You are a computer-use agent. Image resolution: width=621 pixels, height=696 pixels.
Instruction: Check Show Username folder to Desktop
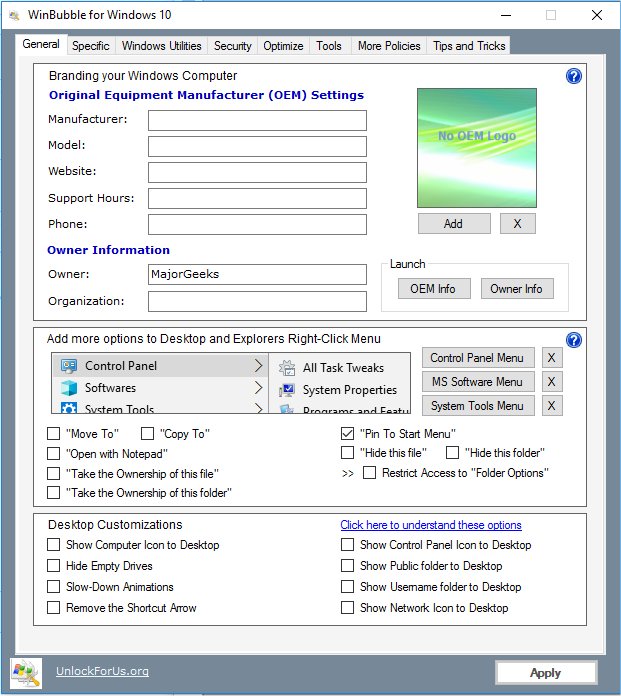coord(348,586)
